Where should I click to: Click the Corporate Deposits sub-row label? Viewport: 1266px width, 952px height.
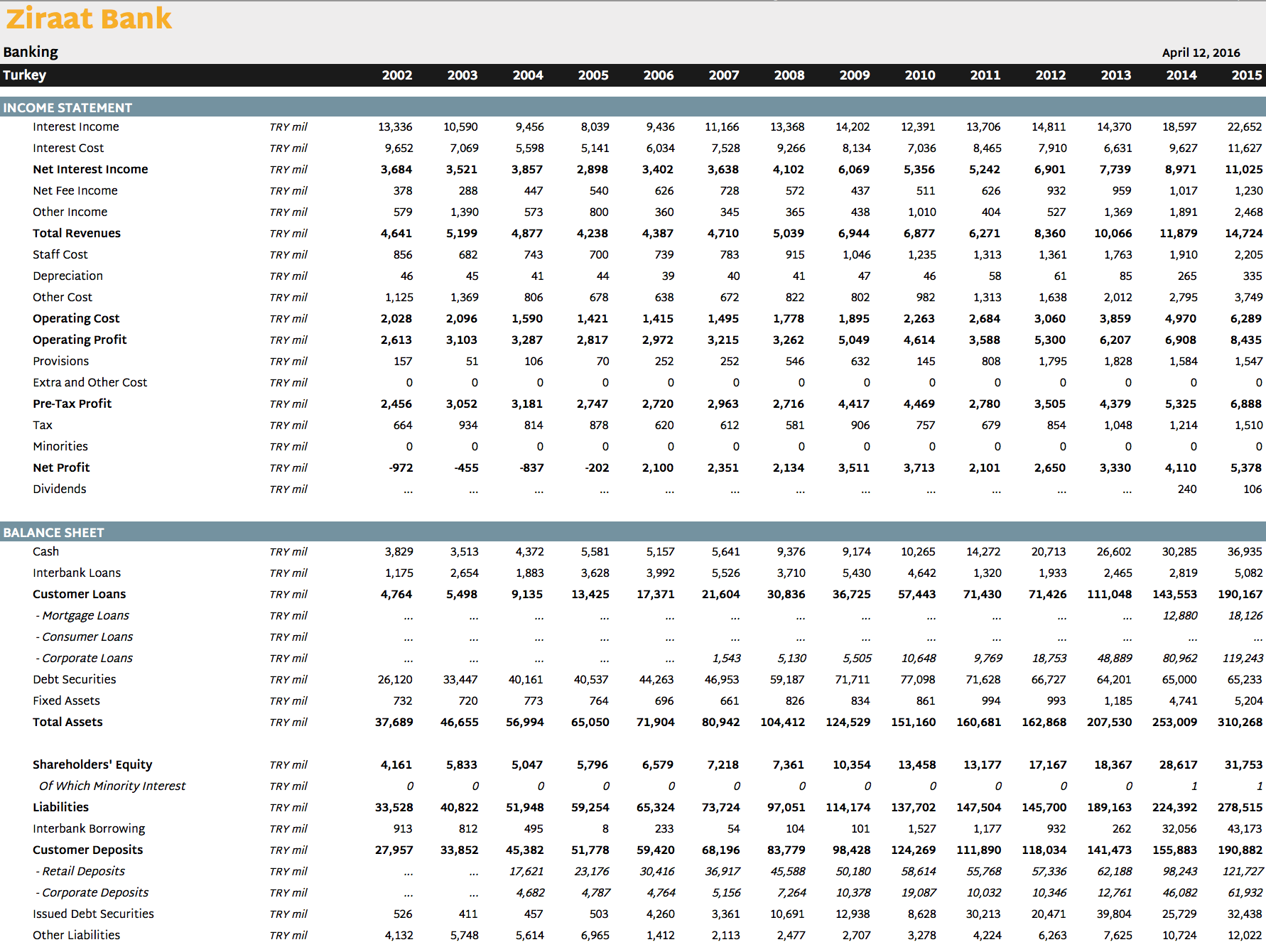pos(92,893)
